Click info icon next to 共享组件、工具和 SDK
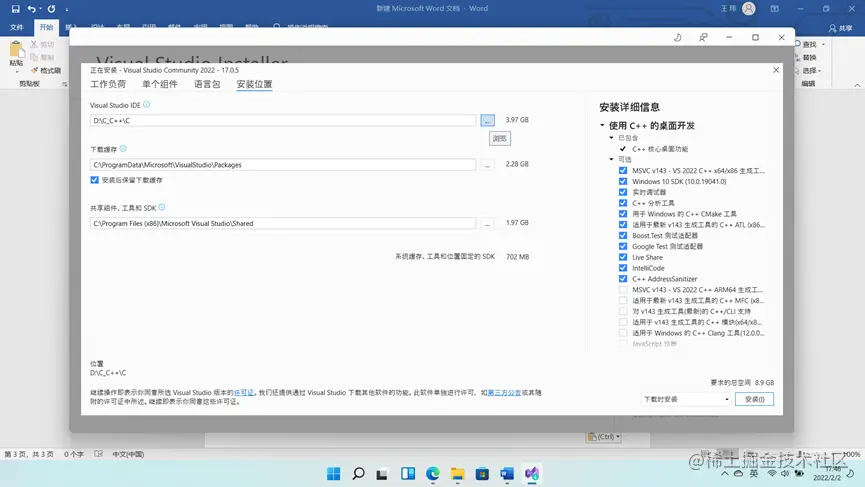The height and width of the screenshot is (487, 865). pos(162,207)
